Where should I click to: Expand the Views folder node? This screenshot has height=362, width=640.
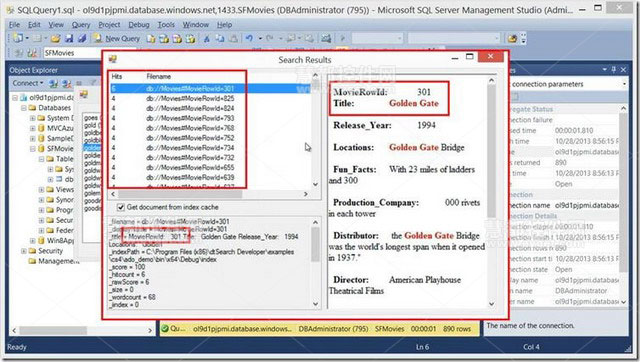click(x=41, y=189)
